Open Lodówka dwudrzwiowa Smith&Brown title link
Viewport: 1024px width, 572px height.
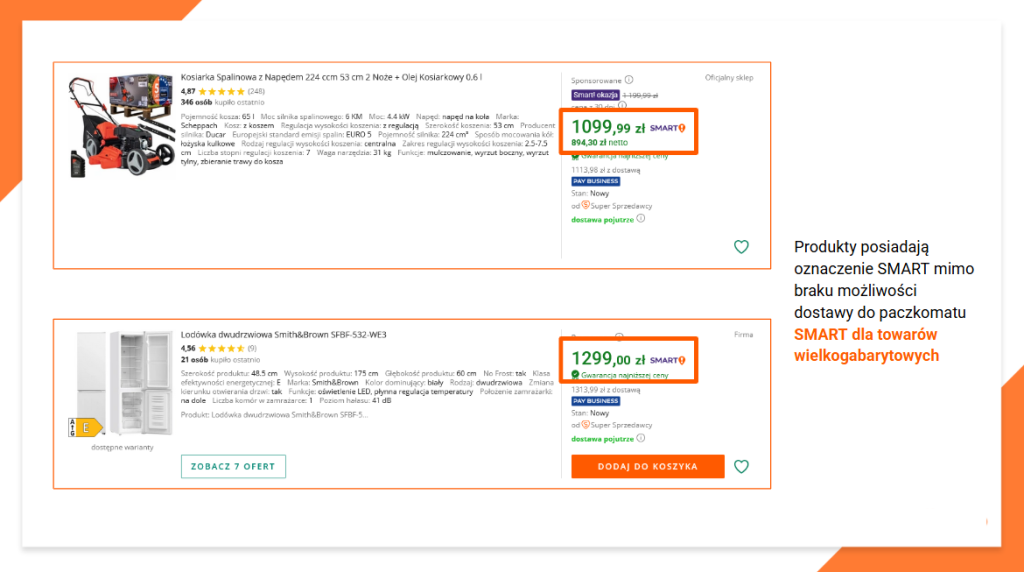(x=283, y=335)
